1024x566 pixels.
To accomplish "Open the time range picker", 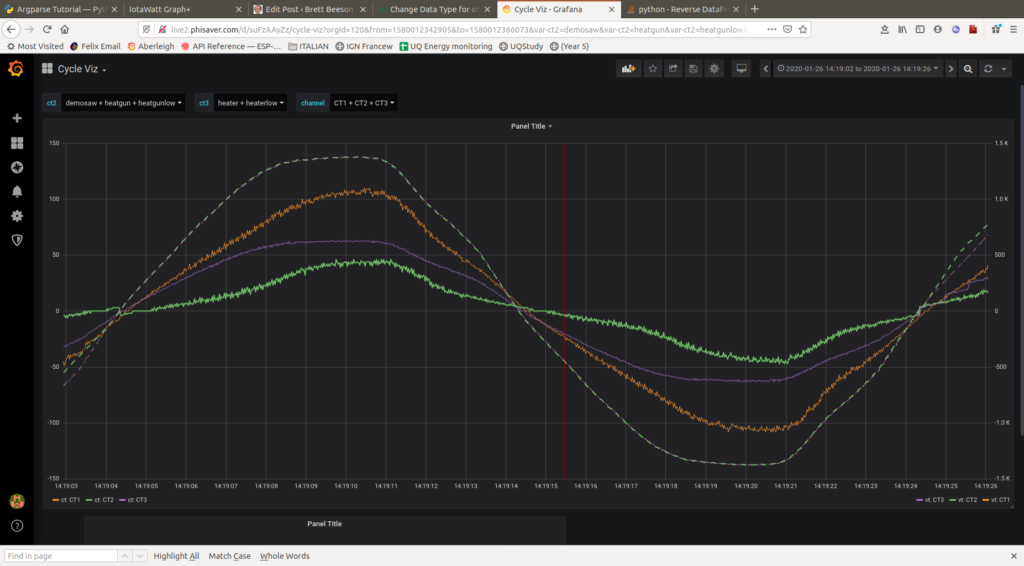I will [x=857, y=69].
